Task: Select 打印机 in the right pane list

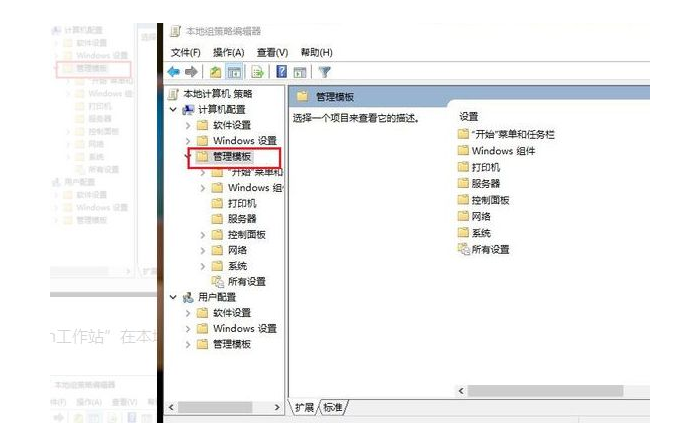Action: coord(486,167)
